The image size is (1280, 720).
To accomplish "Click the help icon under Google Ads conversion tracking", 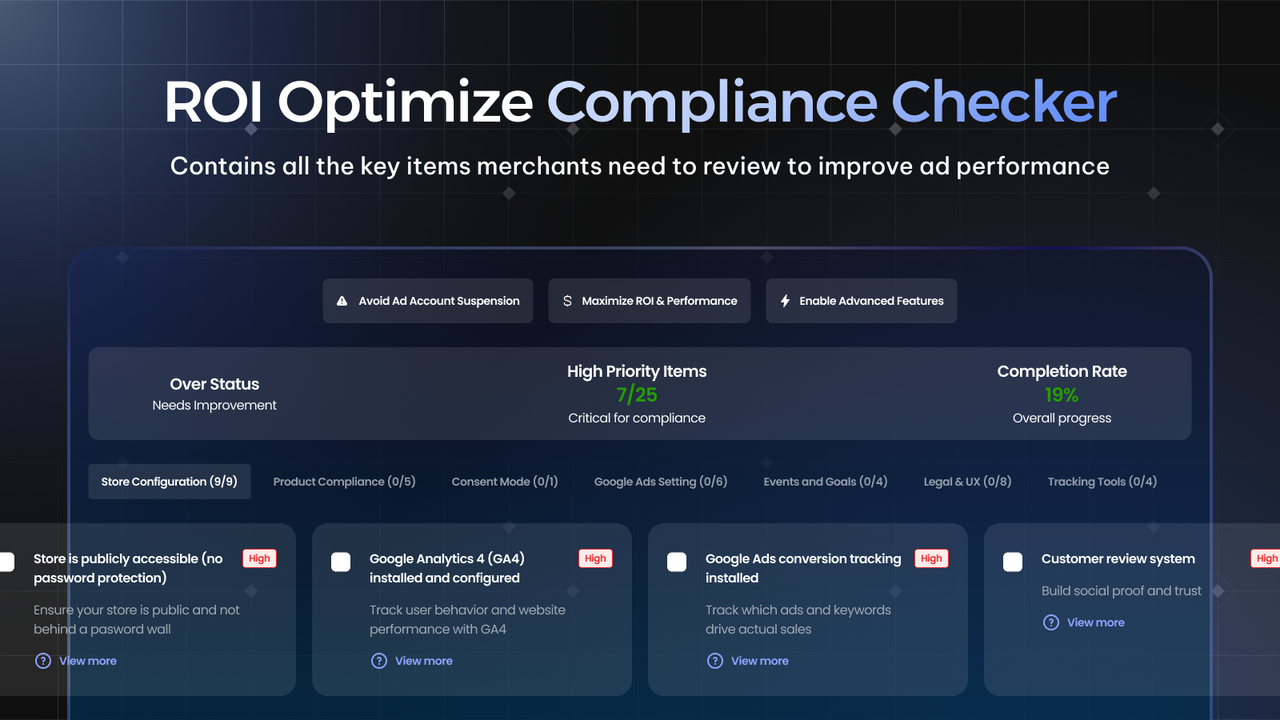I will tap(715, 661).
